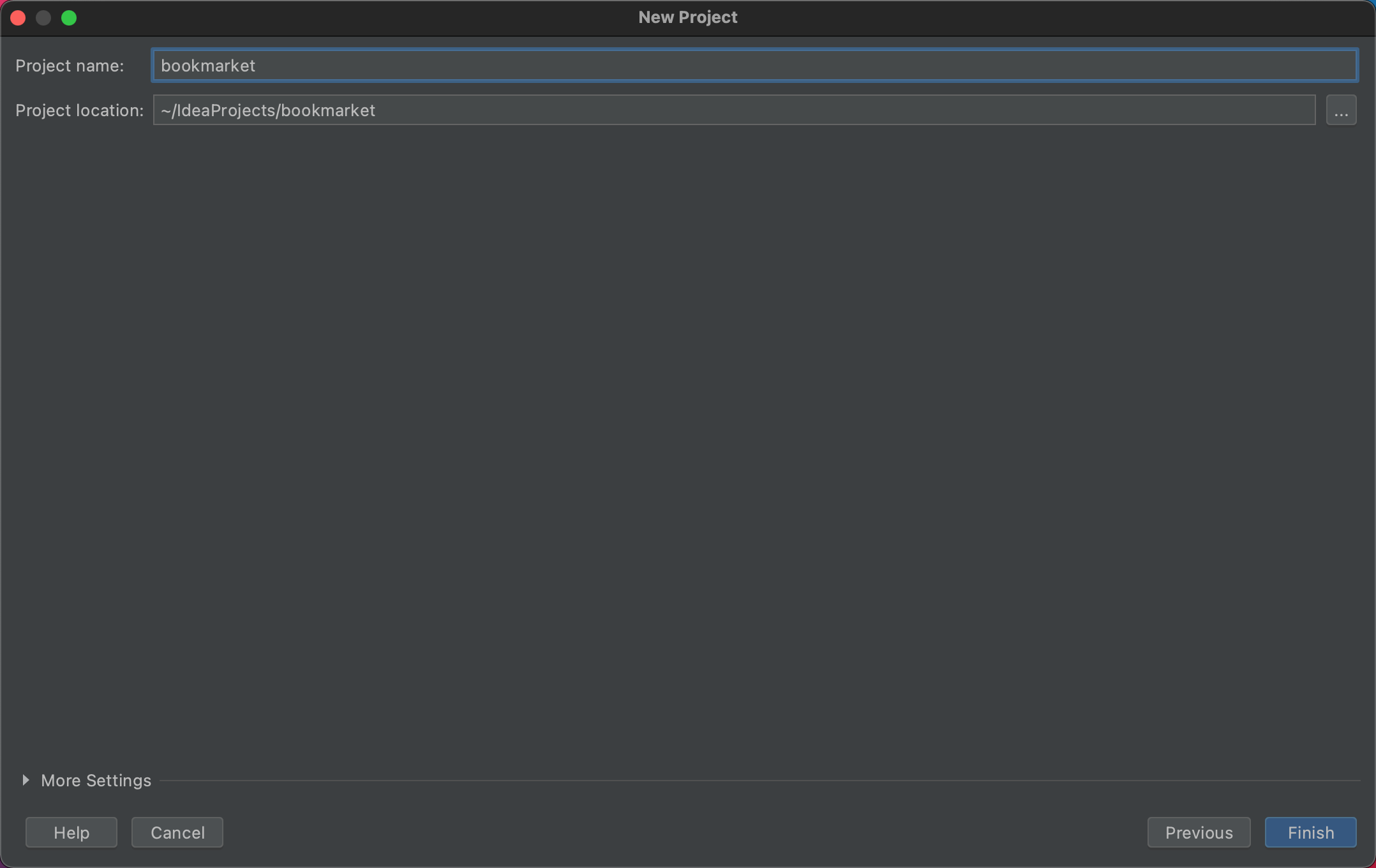The height and width of the screenshot is (868, 1376).
Task: Click the browse '...' button for project location
Action: click(1341, 110)
